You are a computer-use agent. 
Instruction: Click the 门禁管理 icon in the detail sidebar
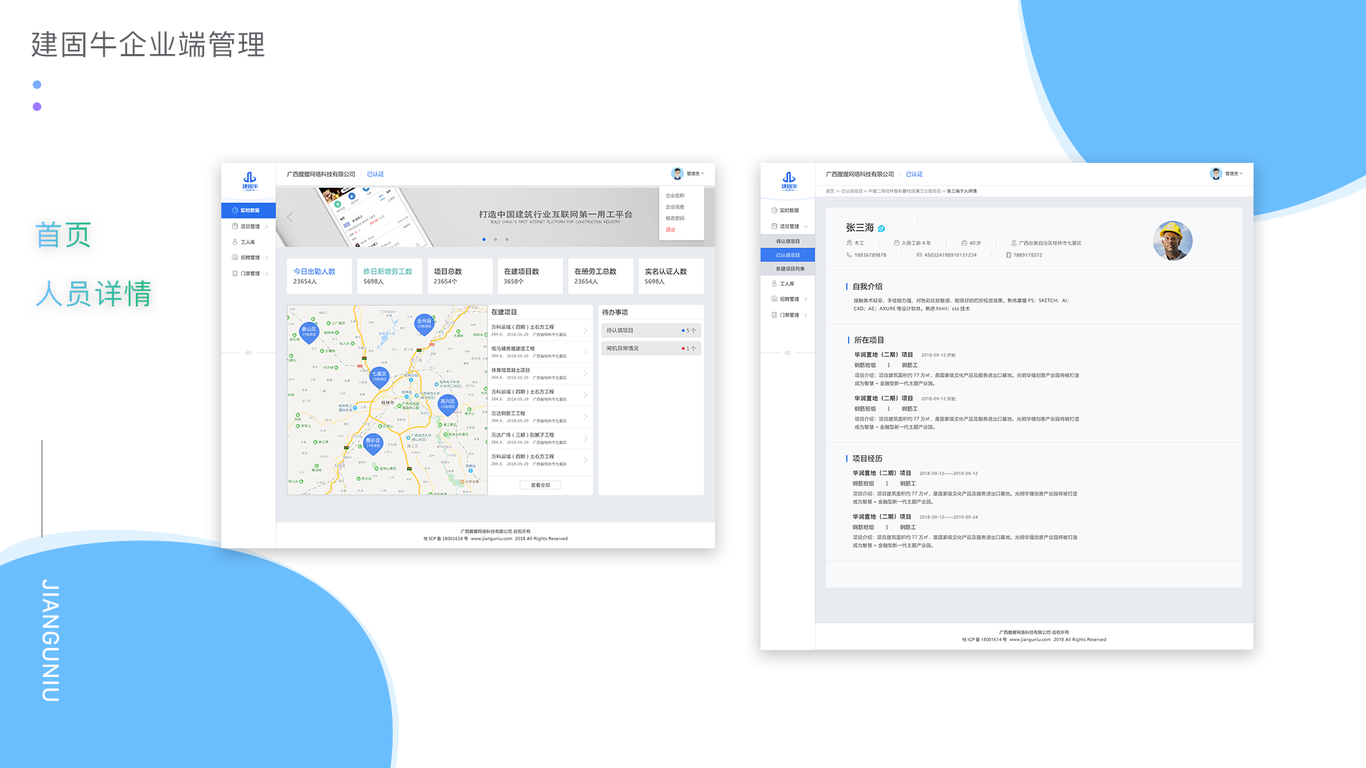[775, 315]
